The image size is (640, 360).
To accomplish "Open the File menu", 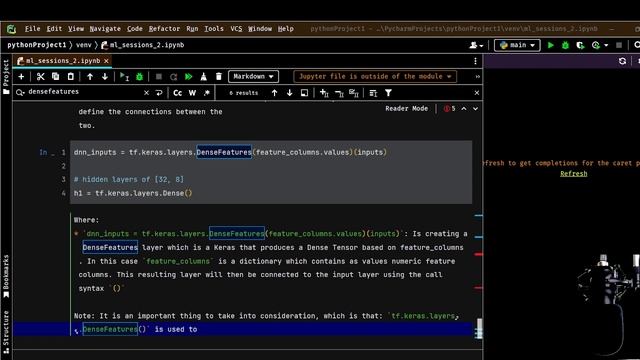I will 32,29.
